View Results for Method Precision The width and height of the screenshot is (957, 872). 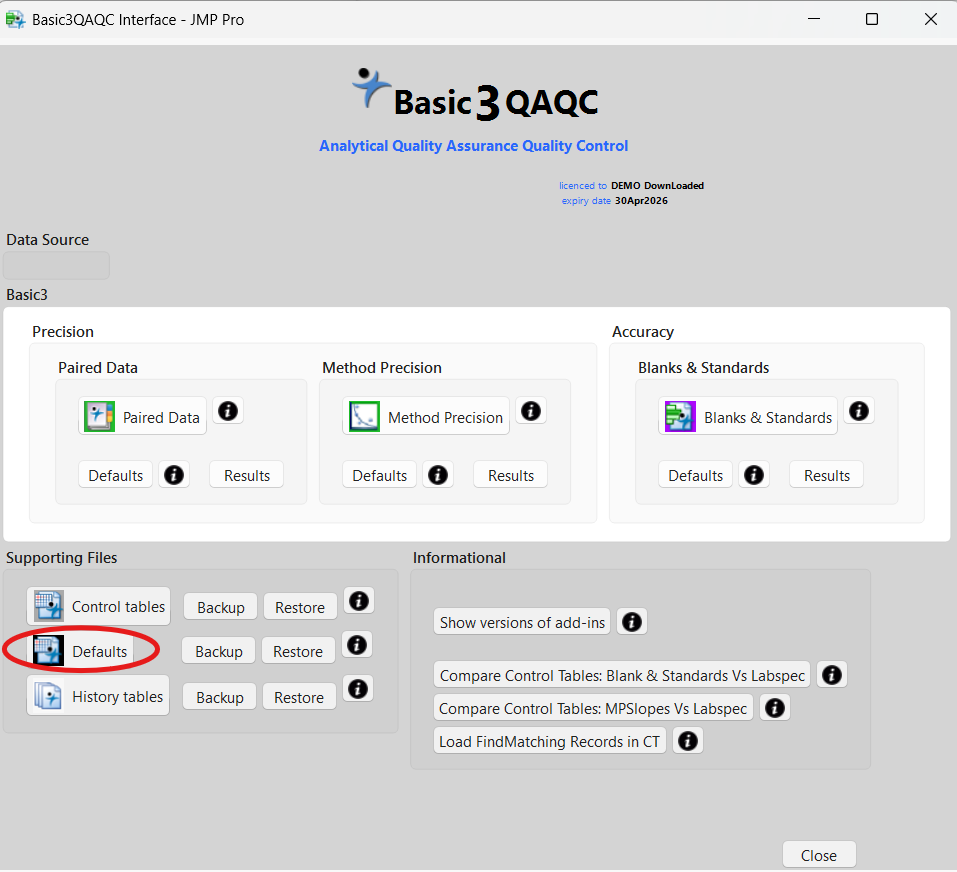point(510,474)
